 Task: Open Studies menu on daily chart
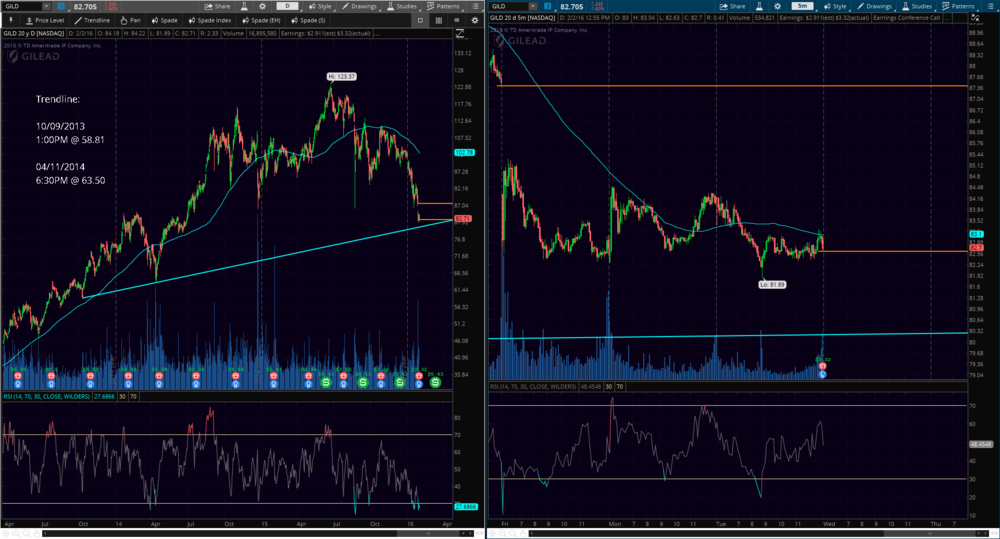[402, 6]
